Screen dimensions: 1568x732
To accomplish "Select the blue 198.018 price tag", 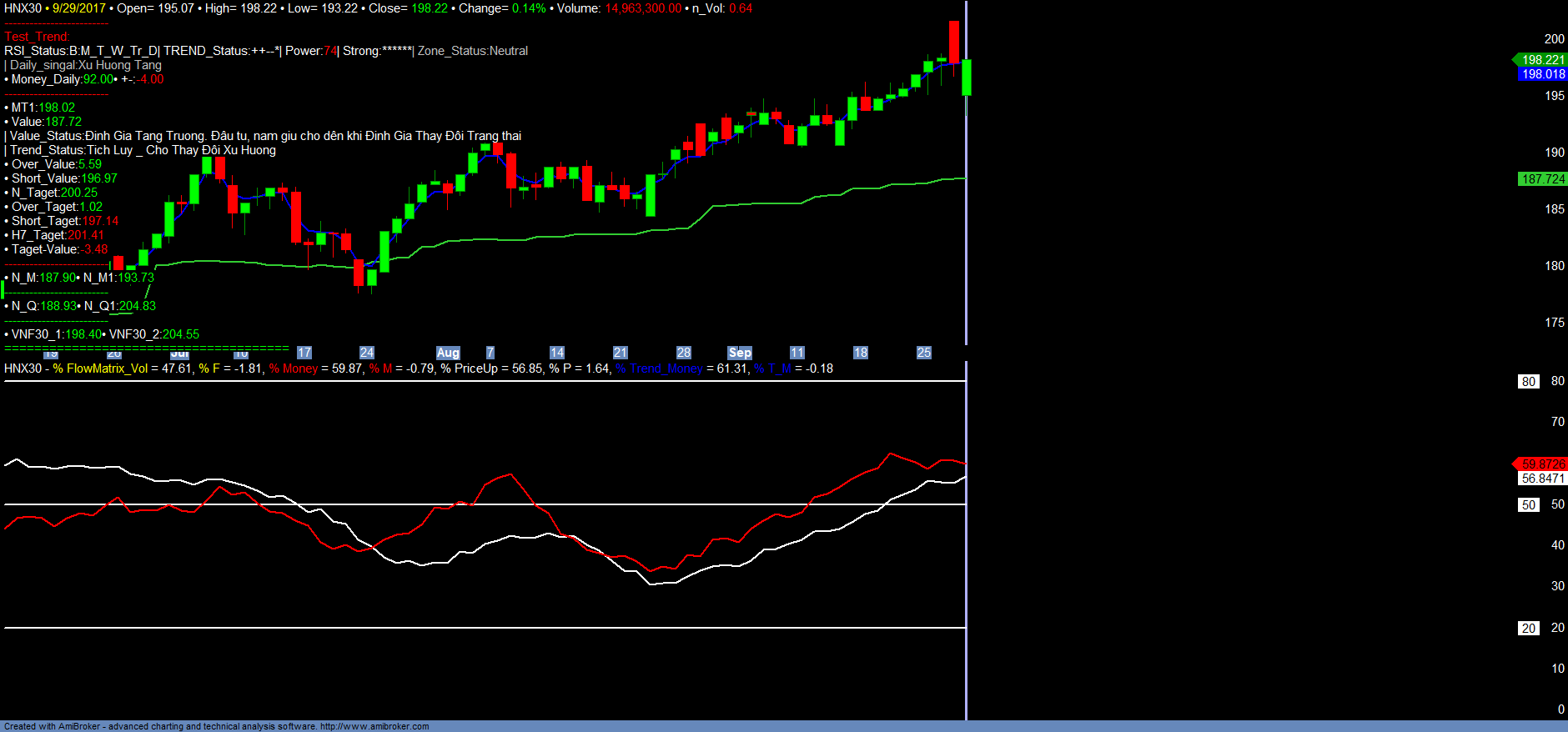I will 1543,74.
